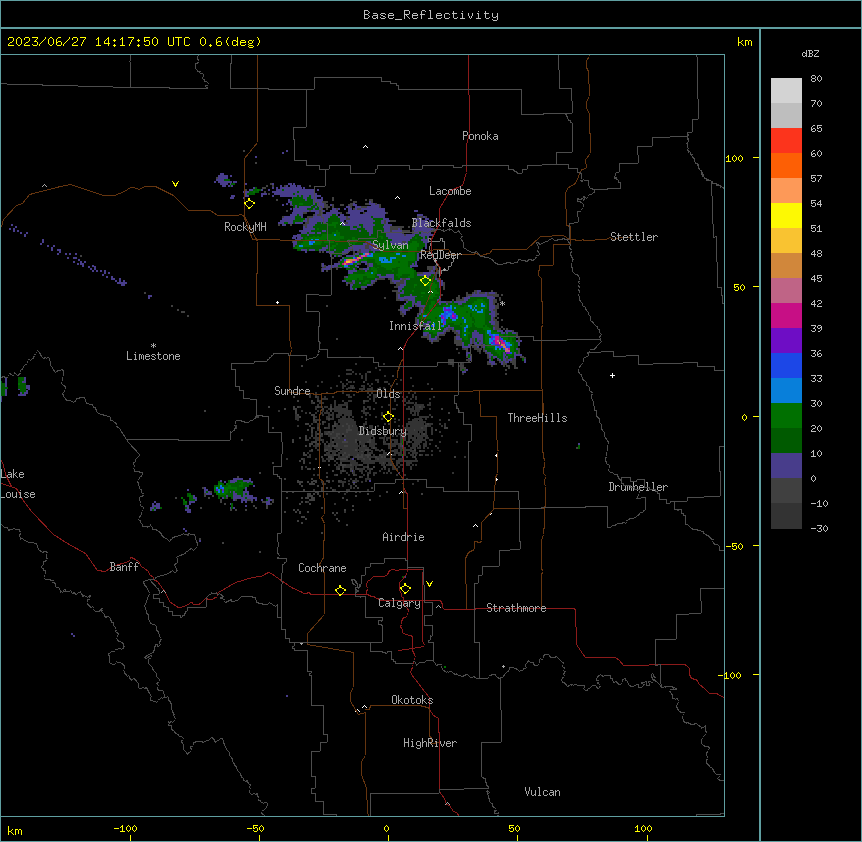Click the Innisfail label

tap(415, 326)
